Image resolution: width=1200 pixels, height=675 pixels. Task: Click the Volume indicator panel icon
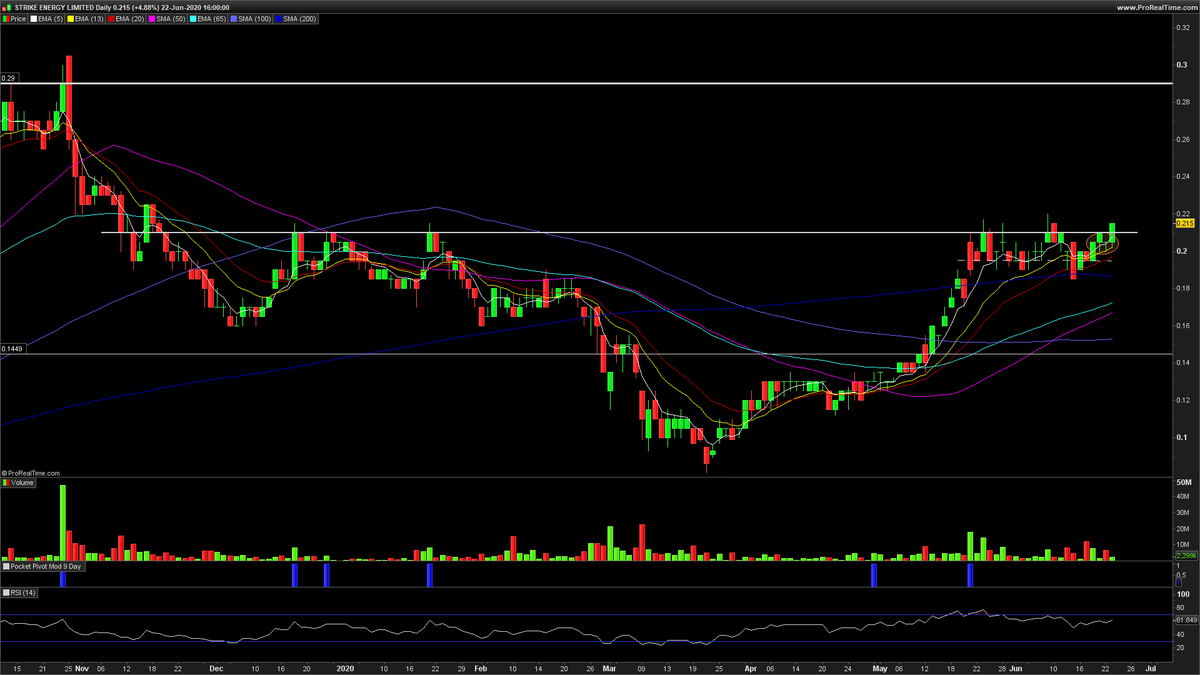[x=6, y=481]
